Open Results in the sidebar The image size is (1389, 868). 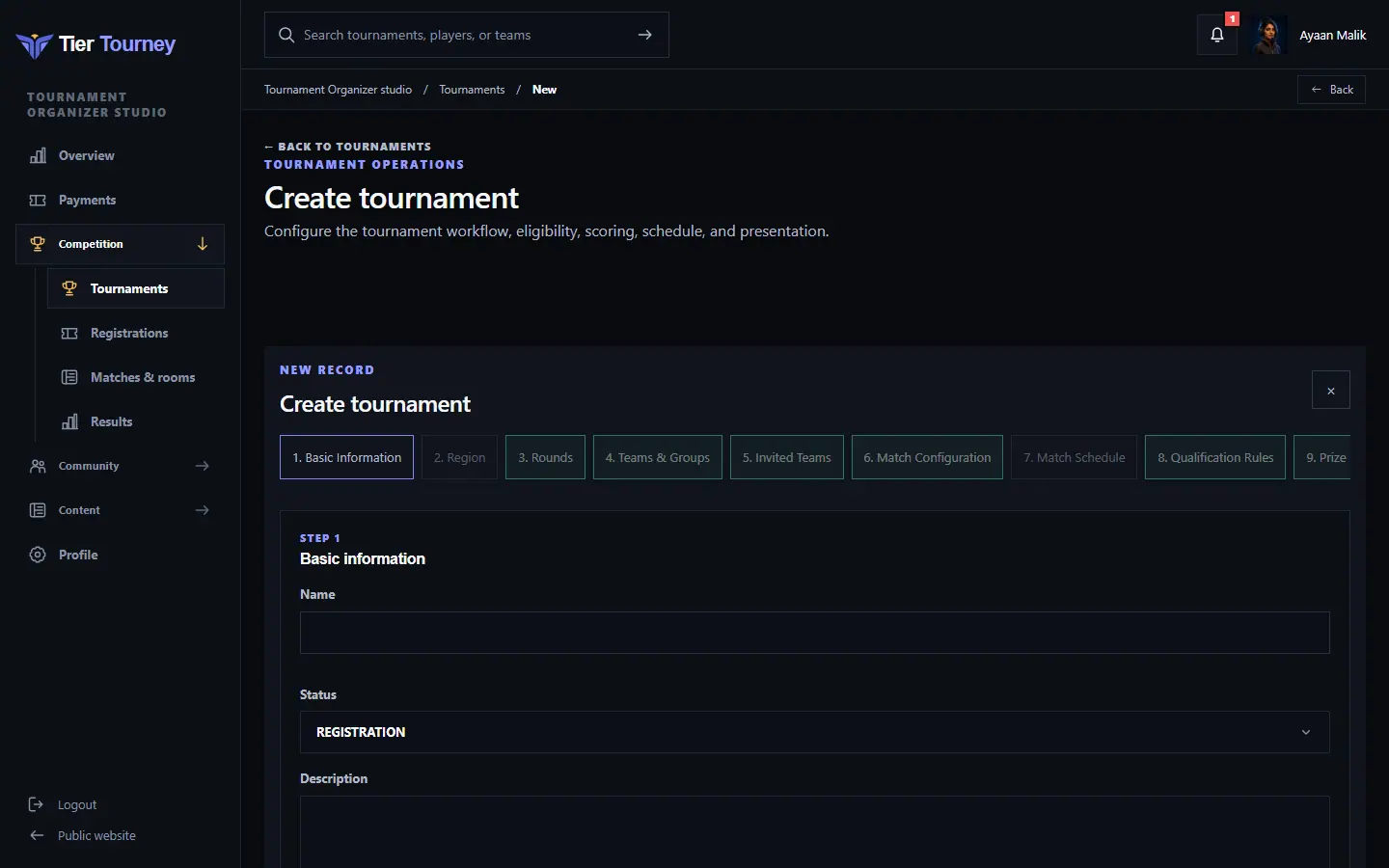(x=136, y=421)
